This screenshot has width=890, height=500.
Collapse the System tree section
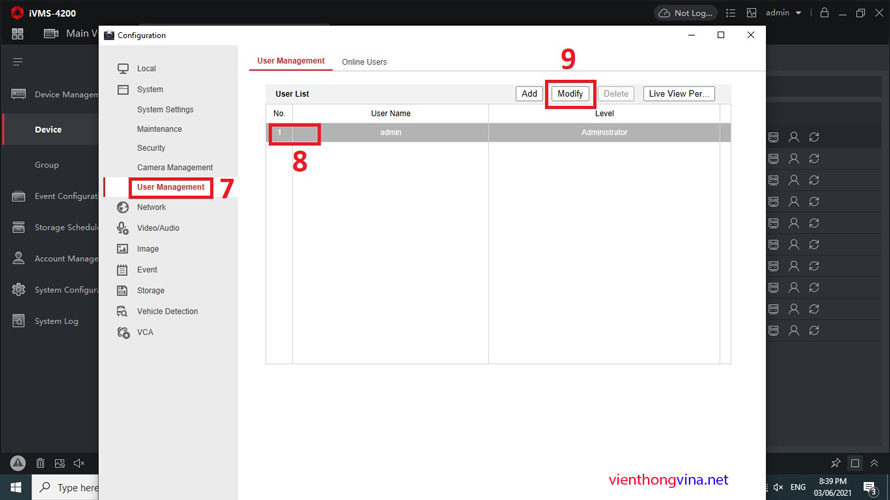point(149,89)
